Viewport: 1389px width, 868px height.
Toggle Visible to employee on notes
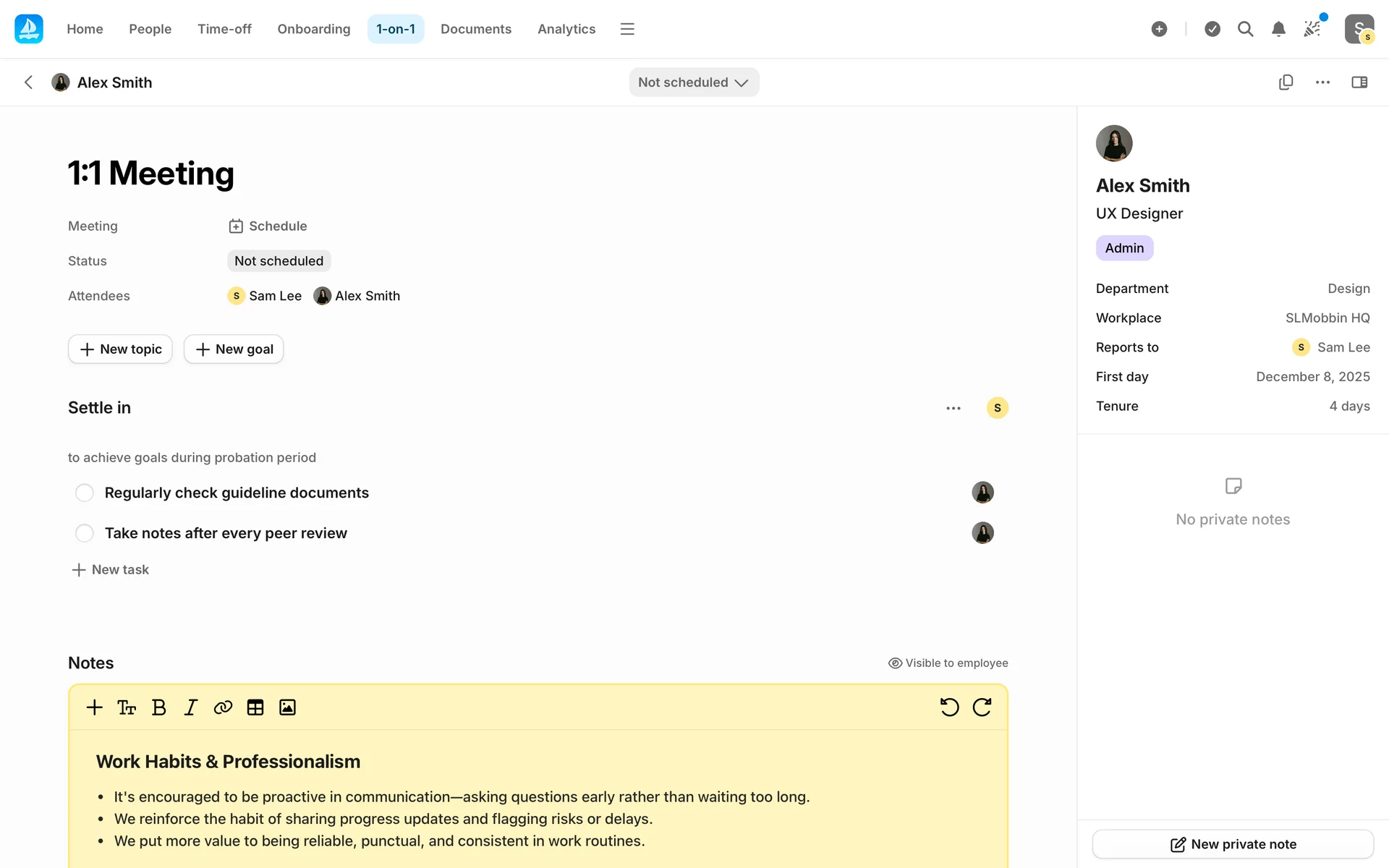pyautogui.click(x=948, y=663)
